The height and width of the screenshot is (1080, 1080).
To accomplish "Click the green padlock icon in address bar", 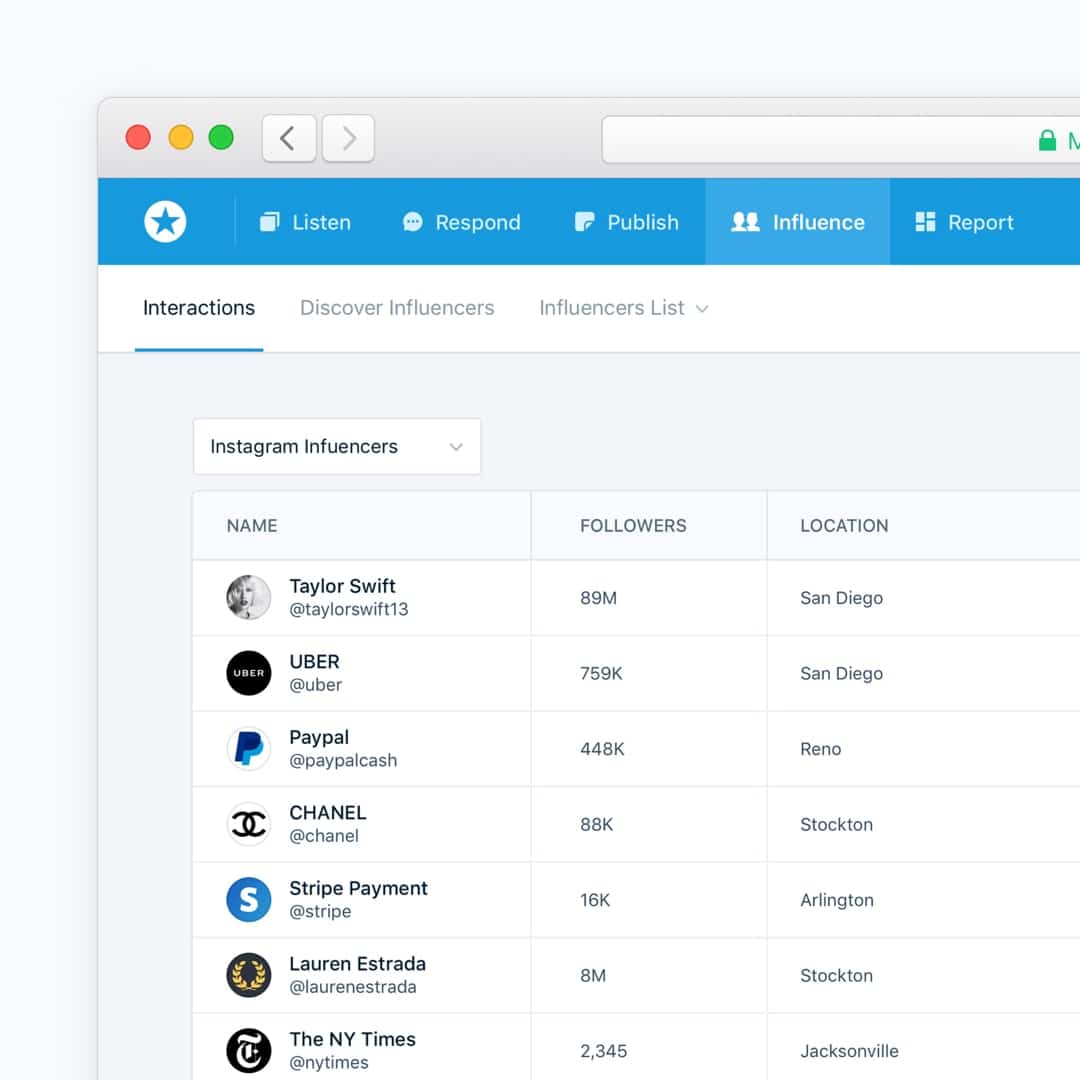I will click(1047, 140).
